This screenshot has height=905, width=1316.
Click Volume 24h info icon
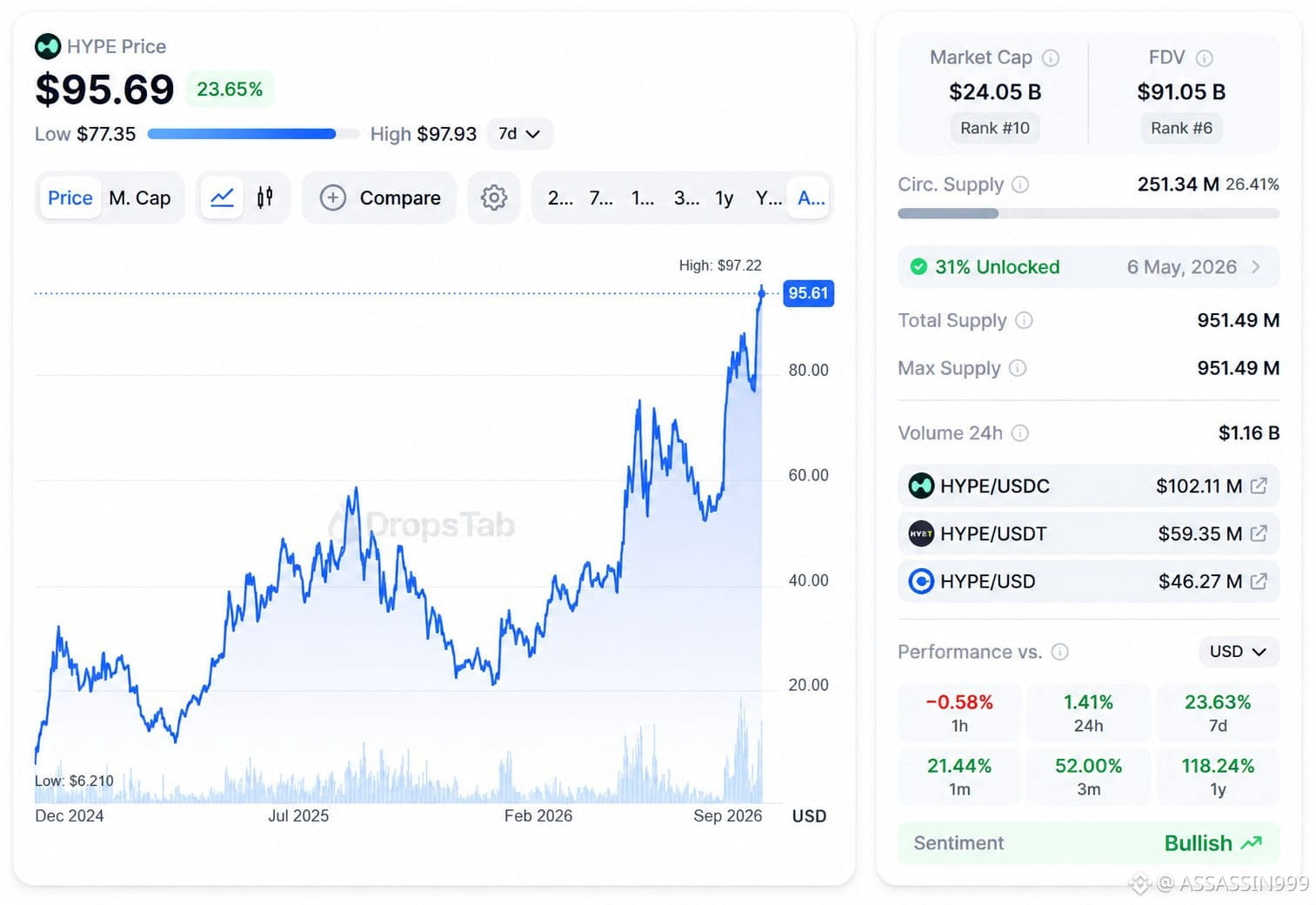pos(1020,432)
